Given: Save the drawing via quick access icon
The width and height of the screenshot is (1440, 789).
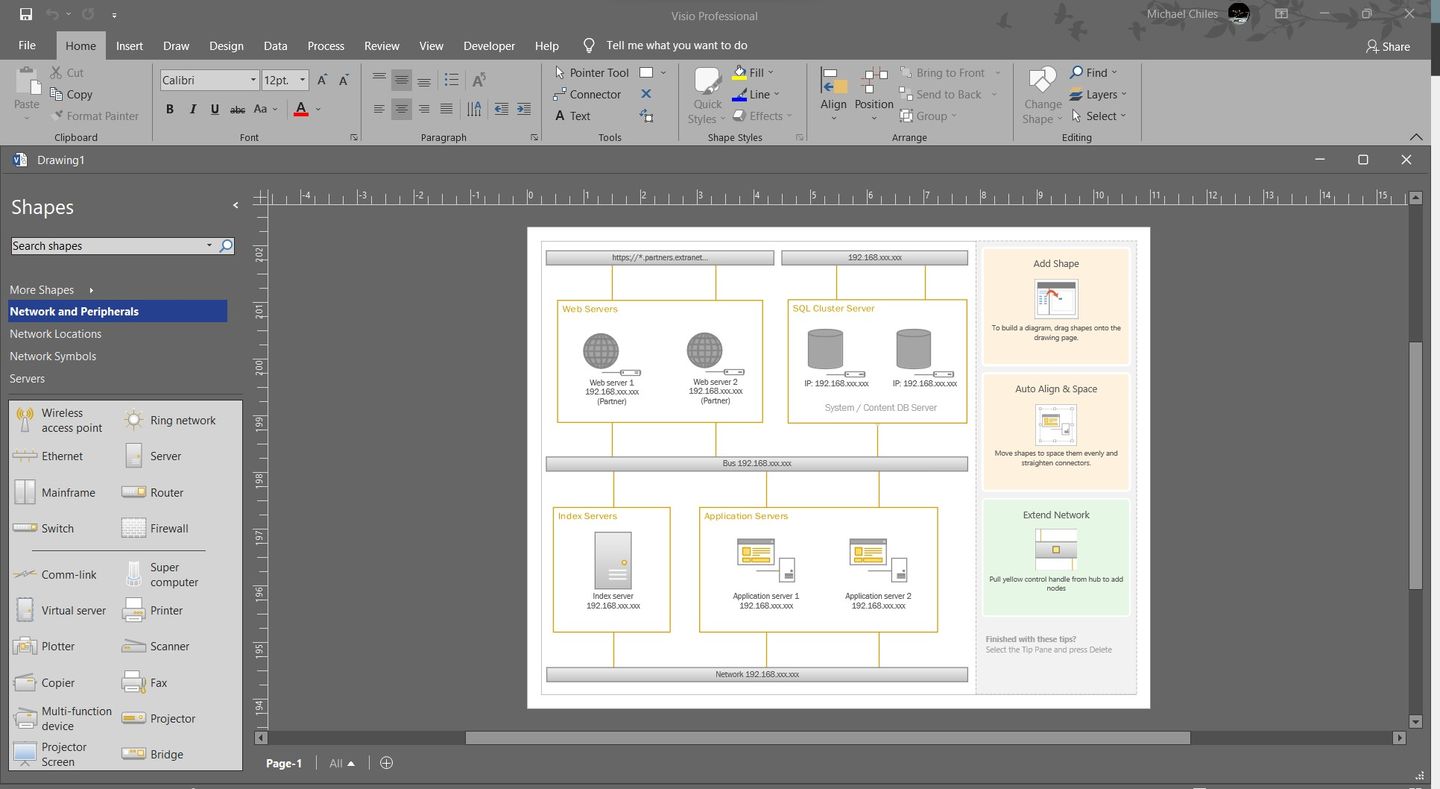Looking at the screenshot, I should [x=26, y=15].
